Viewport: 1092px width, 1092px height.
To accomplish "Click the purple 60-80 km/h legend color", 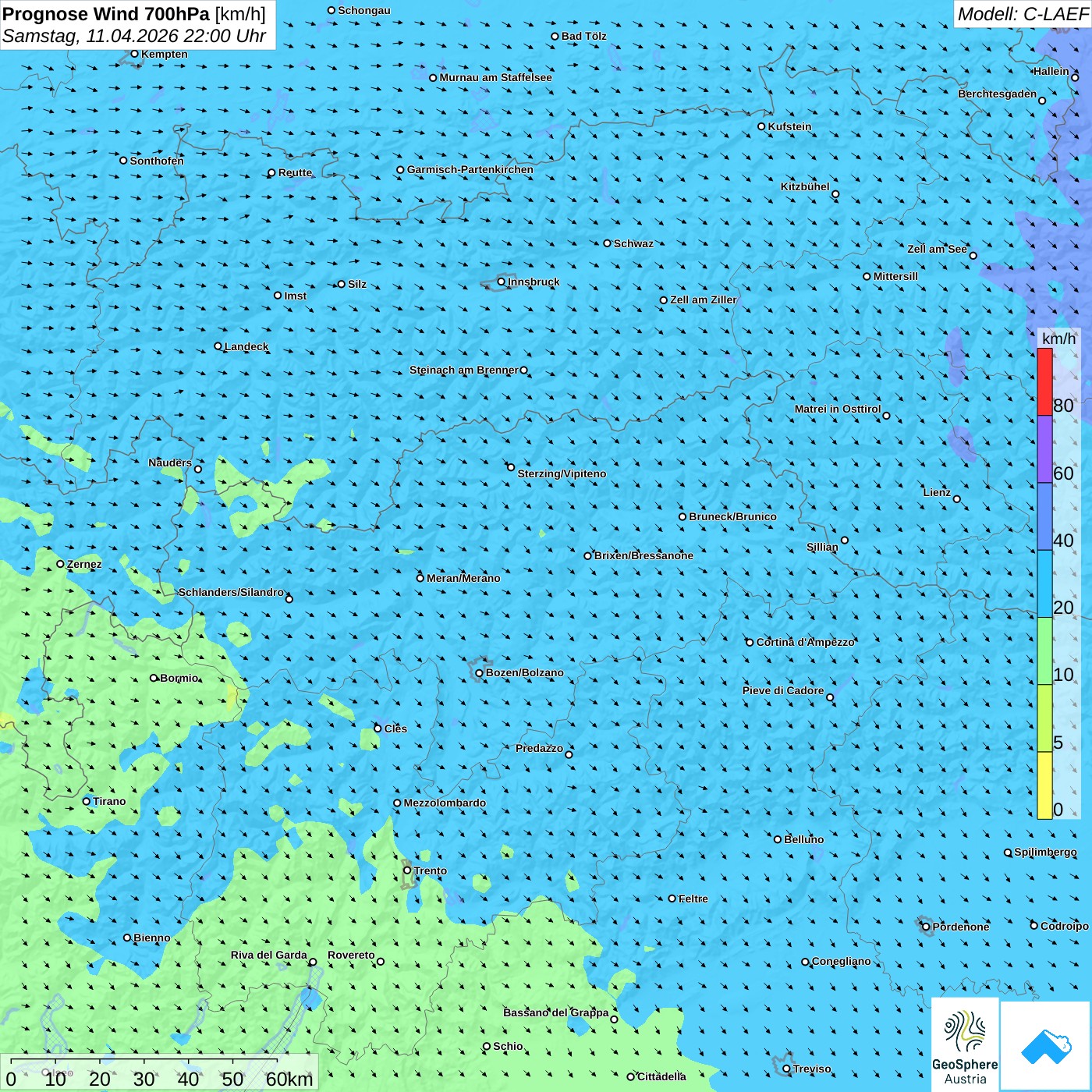I will coord(1044,449).
